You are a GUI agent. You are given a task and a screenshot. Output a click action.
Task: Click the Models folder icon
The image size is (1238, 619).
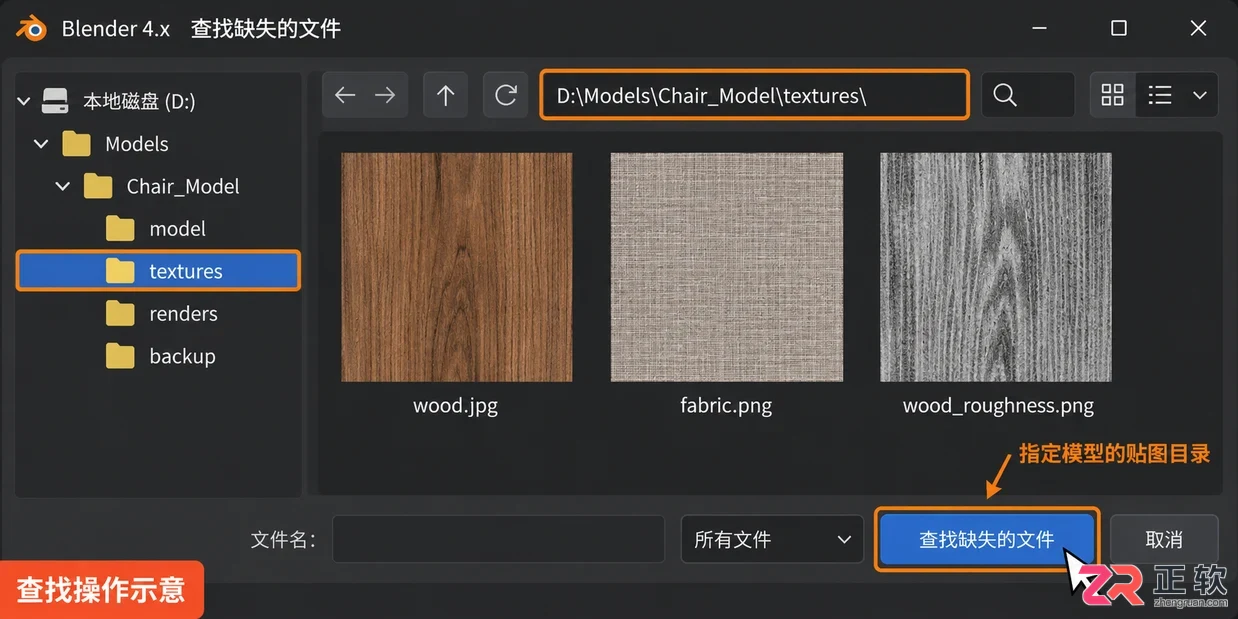coord(77,144)
